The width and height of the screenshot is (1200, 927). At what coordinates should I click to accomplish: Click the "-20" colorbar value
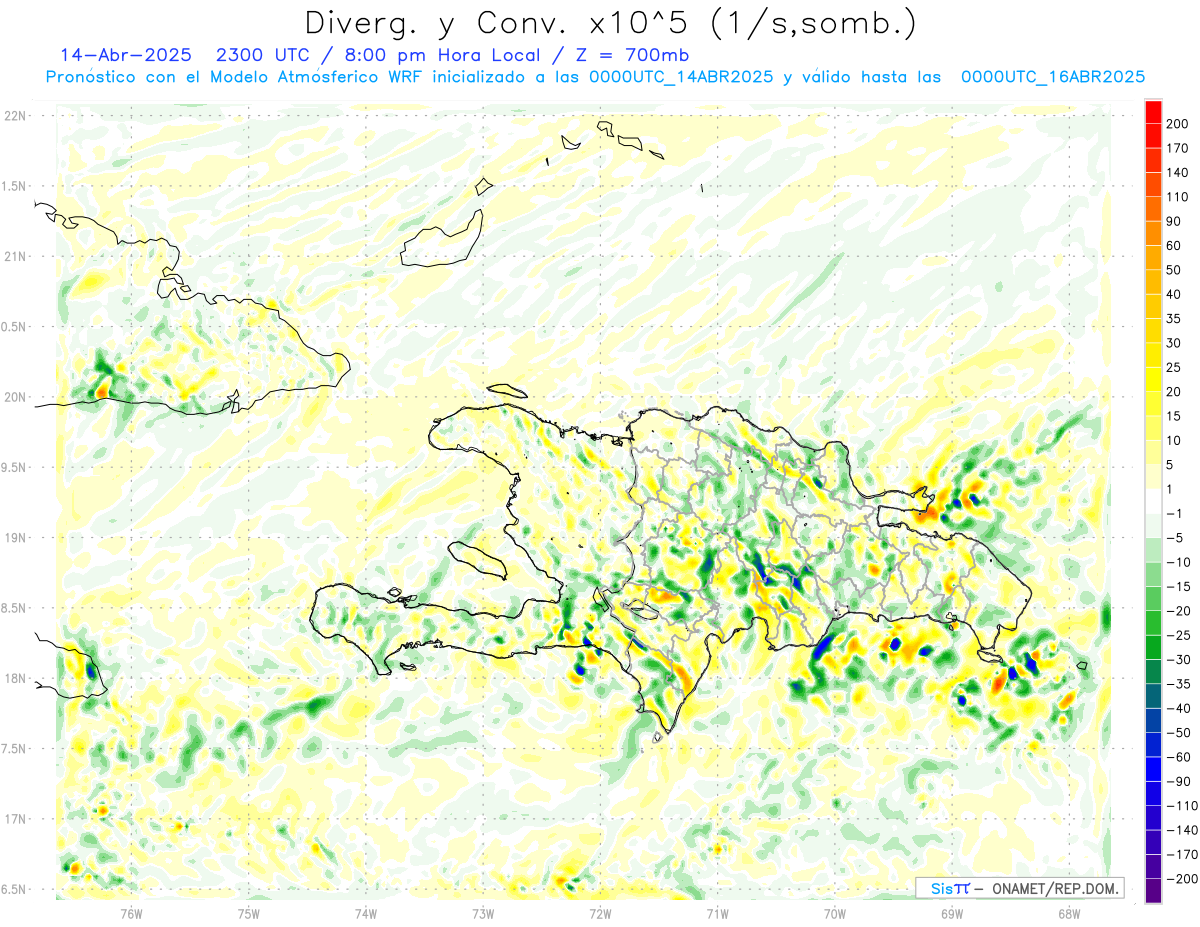pos(1178,611)
